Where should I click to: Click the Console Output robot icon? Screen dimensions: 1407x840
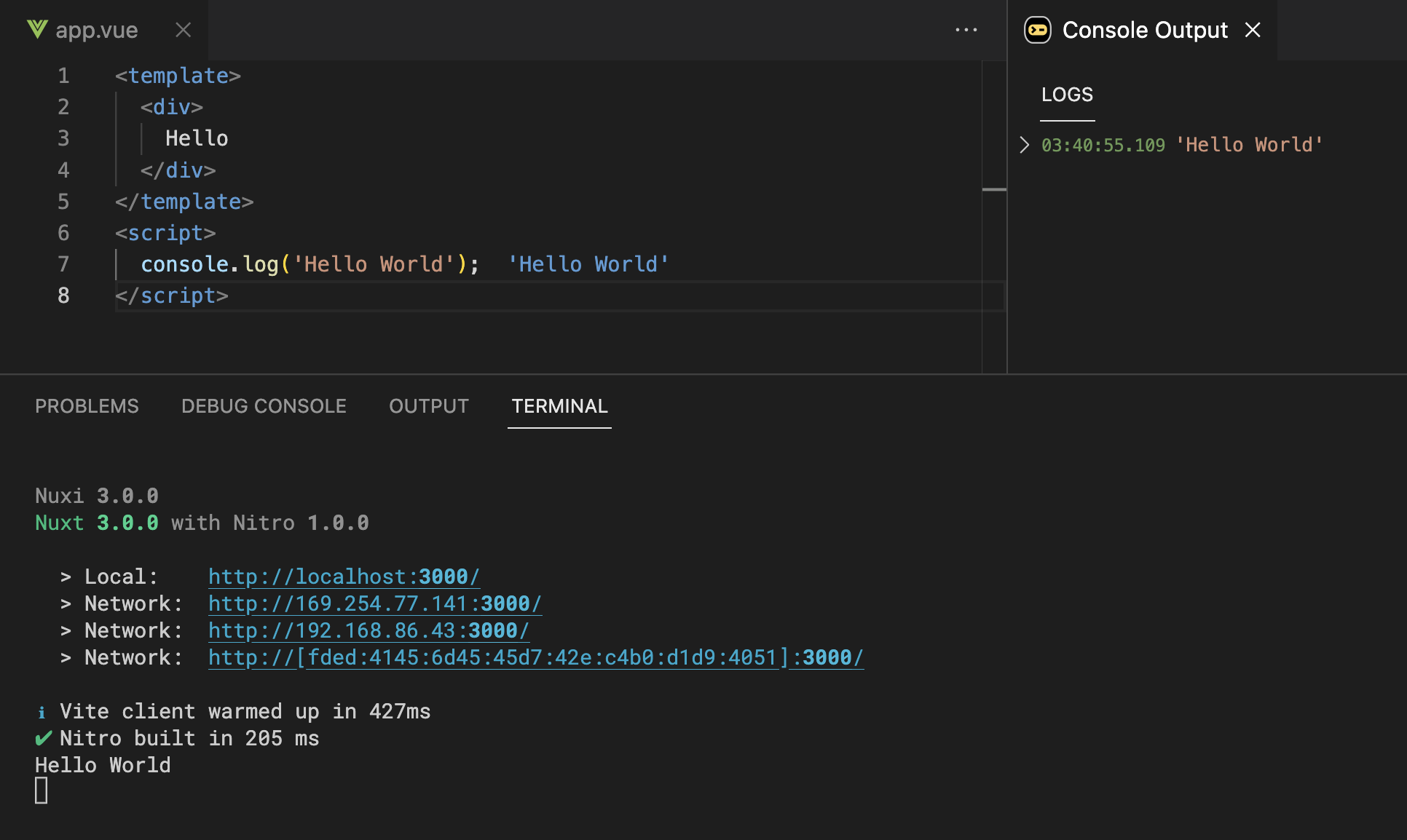pyautogui.click(x=1037, y=30)
